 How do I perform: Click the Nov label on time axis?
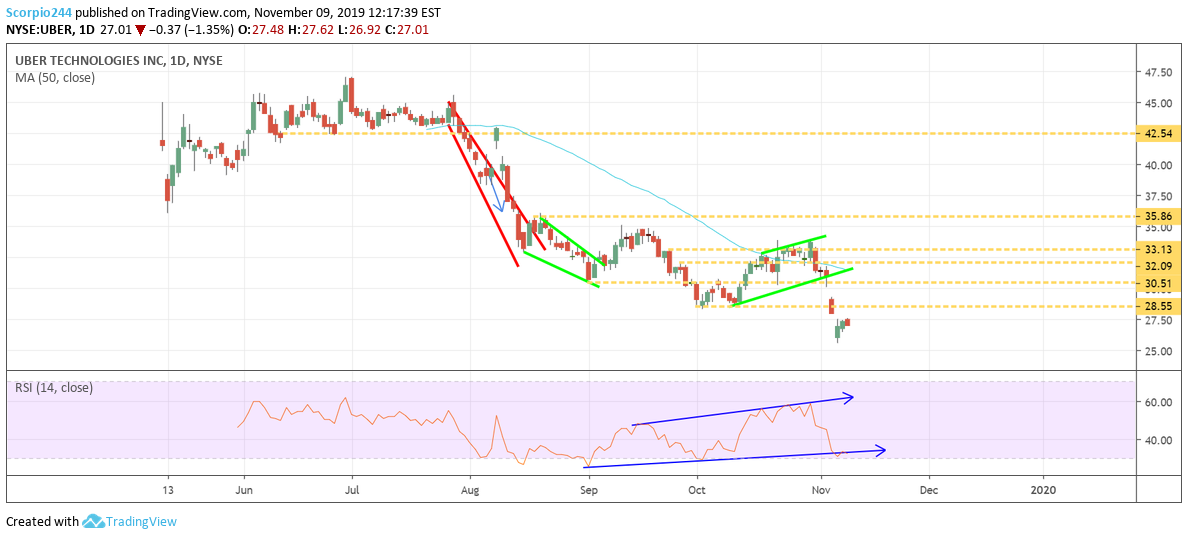(821, 489)
